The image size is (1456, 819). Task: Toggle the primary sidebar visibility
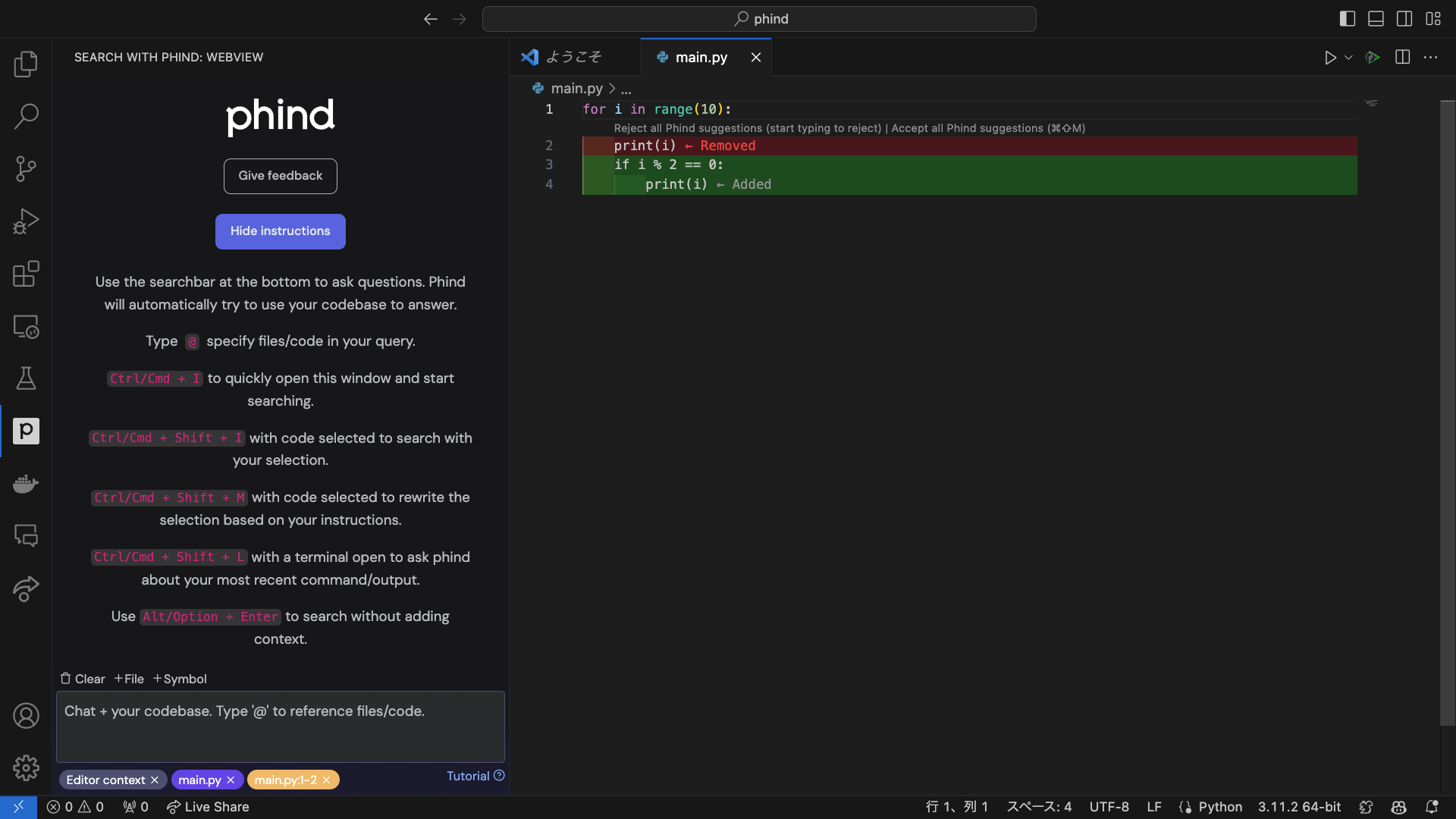click(x=1347, y=19)
